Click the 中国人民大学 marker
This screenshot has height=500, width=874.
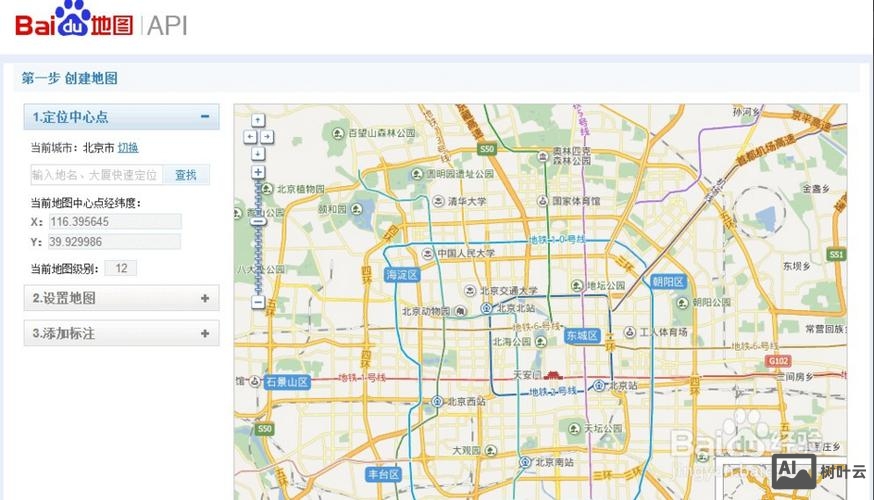(x=428, y=253)
